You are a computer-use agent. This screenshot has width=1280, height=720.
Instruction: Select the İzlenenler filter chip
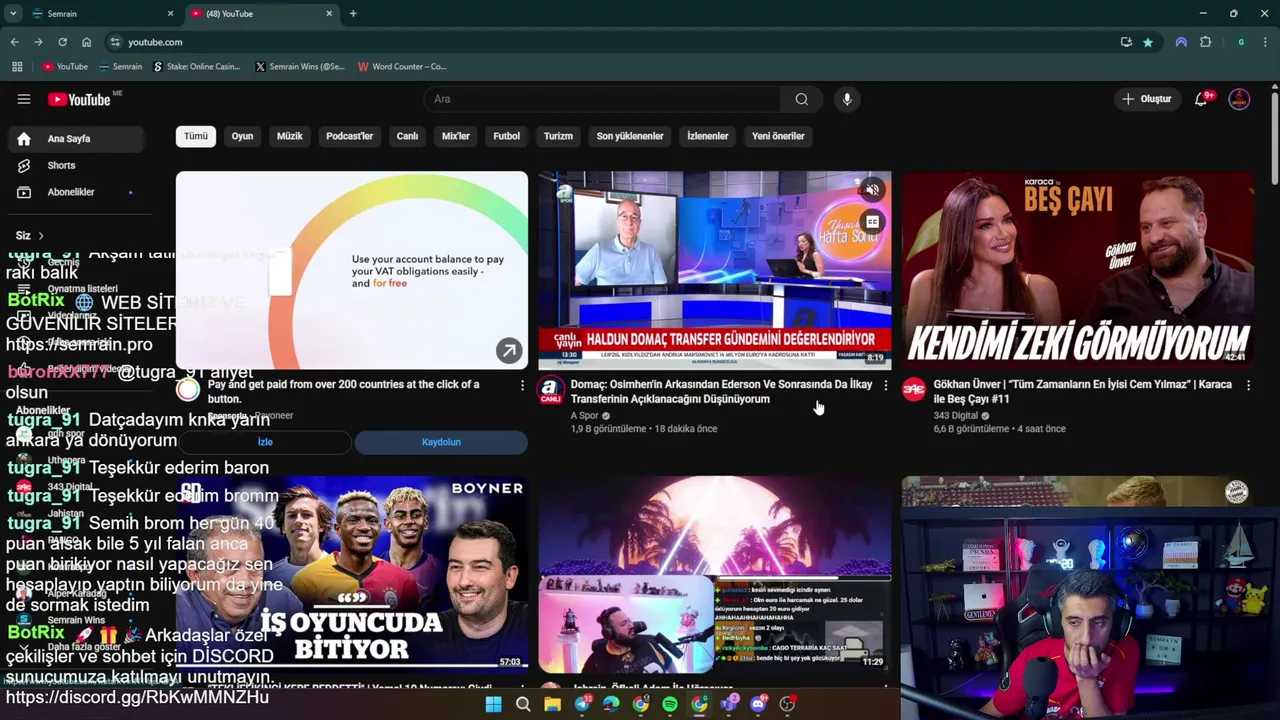coord(708,136)
